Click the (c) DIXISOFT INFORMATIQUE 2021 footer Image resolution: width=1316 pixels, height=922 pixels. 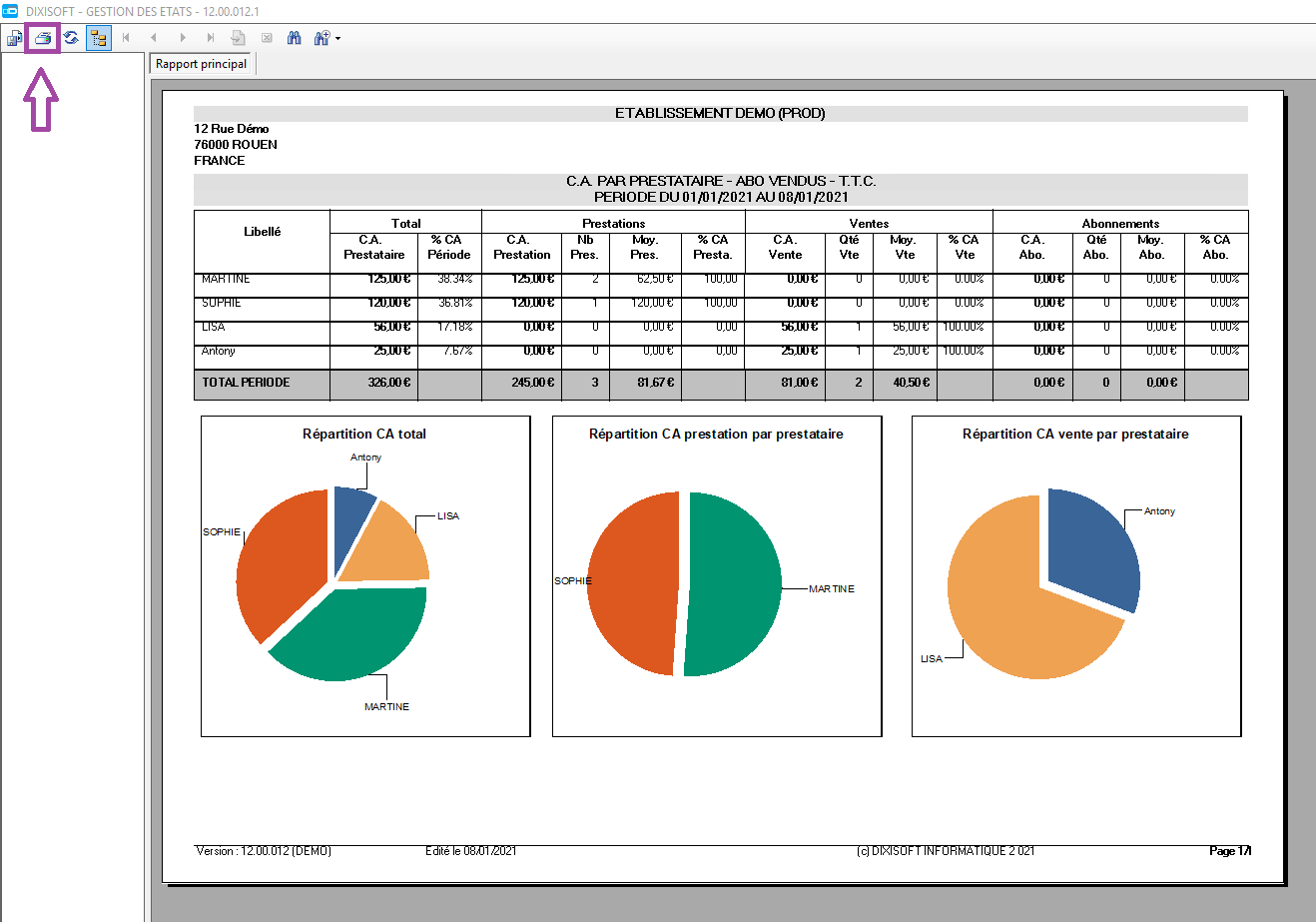tap(946, 851)
